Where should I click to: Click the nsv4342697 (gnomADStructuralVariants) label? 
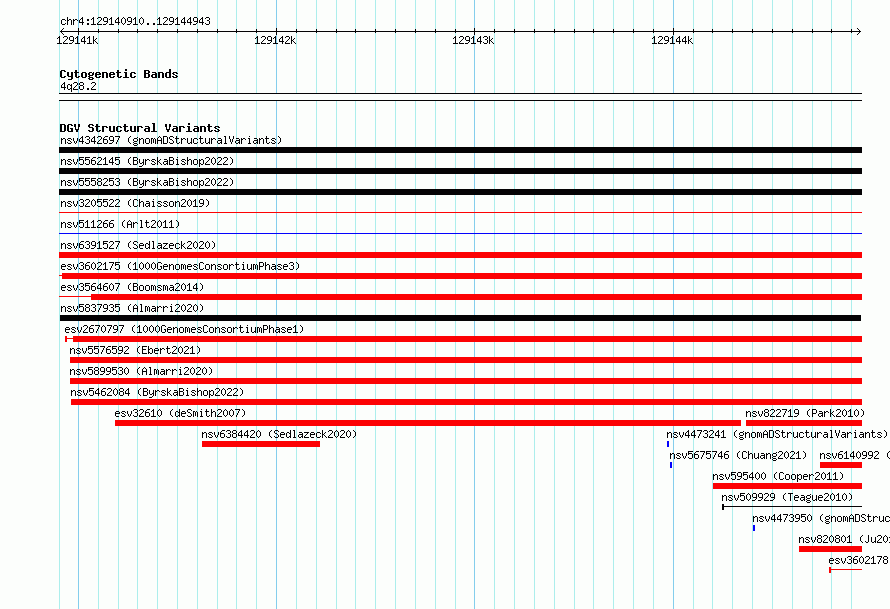point(171,140)
